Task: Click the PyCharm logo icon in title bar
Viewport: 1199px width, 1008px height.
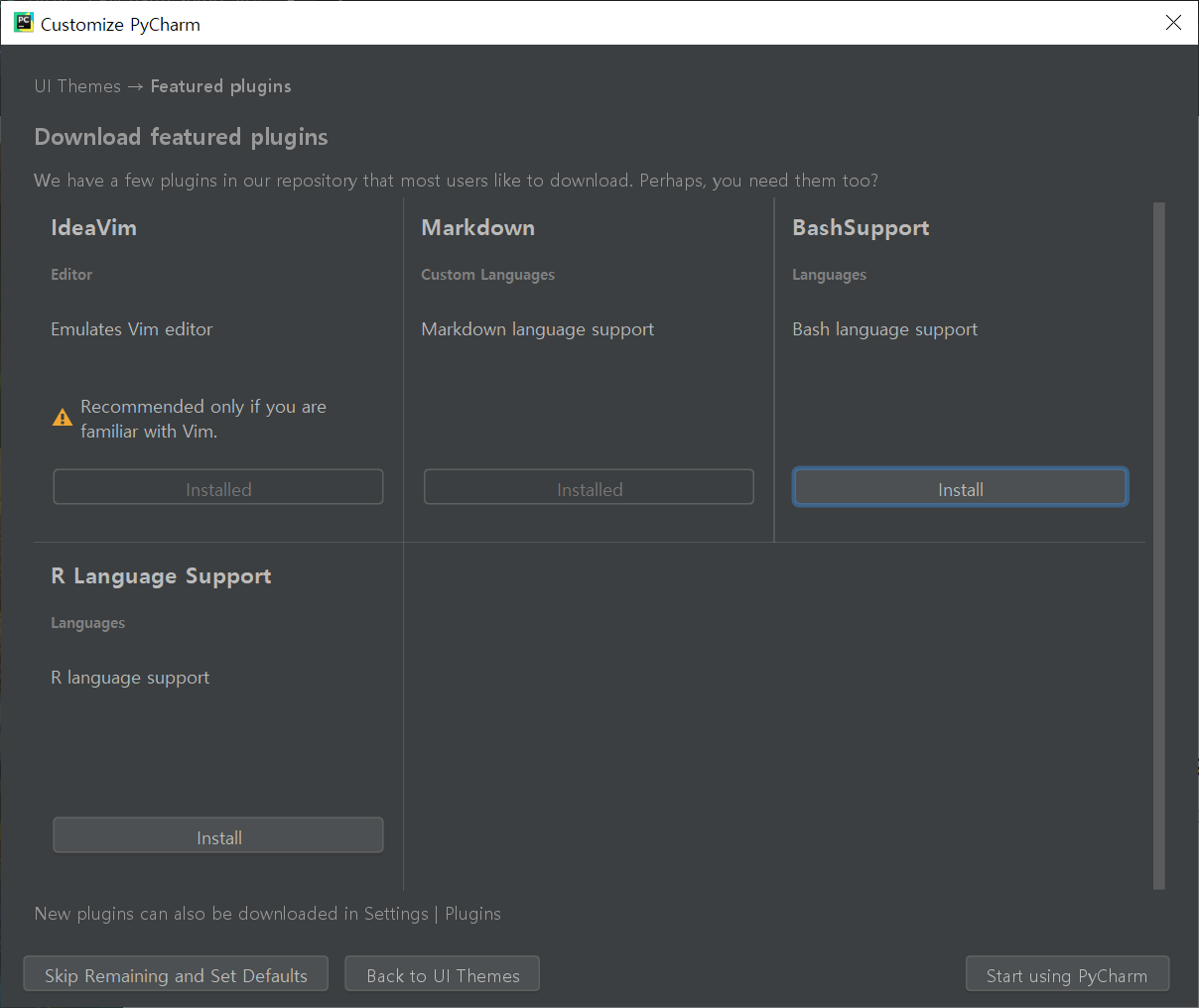Action: [x=23, y=23]
